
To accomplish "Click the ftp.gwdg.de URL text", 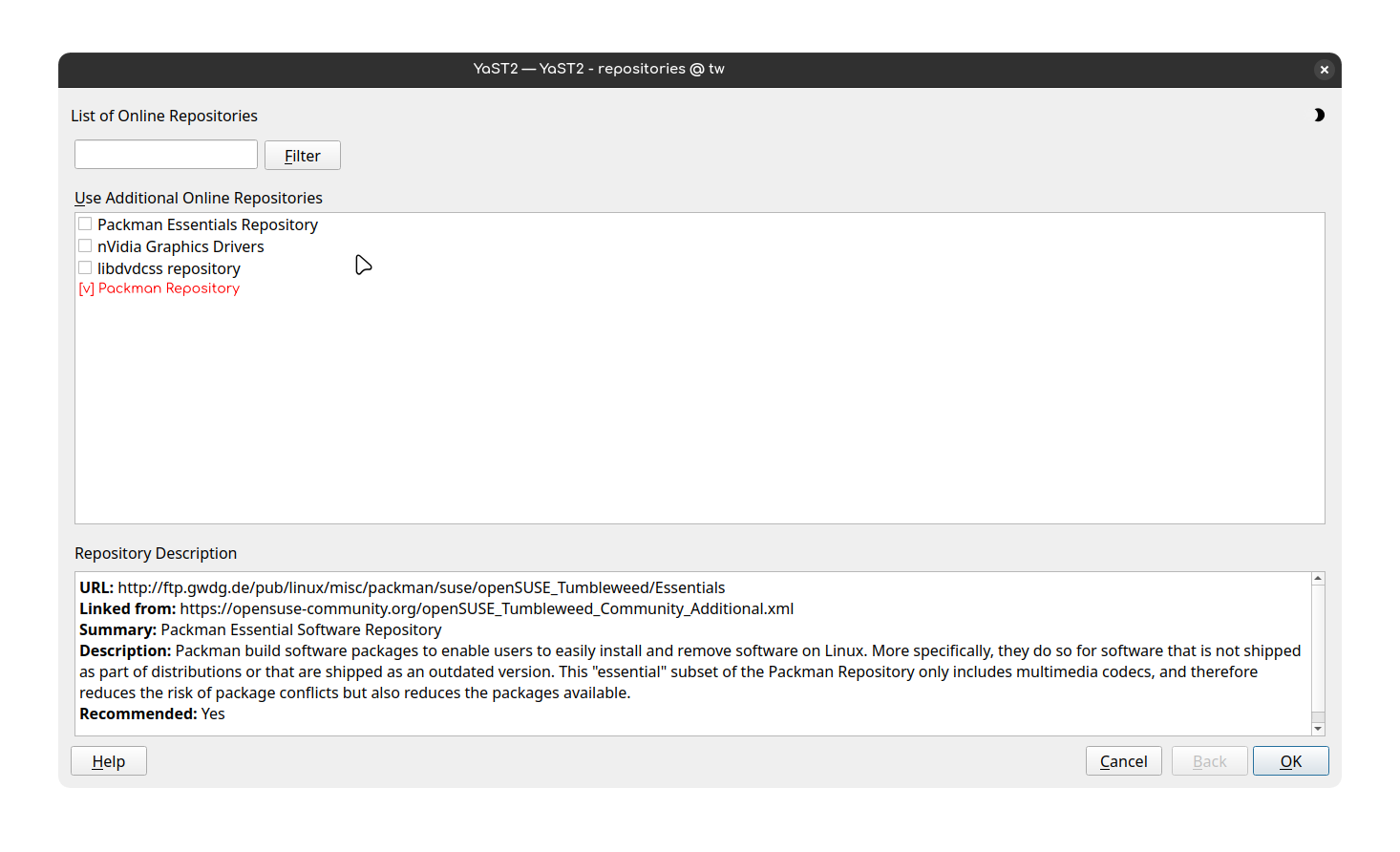I will pyautogui.click(x=421, y=587).
